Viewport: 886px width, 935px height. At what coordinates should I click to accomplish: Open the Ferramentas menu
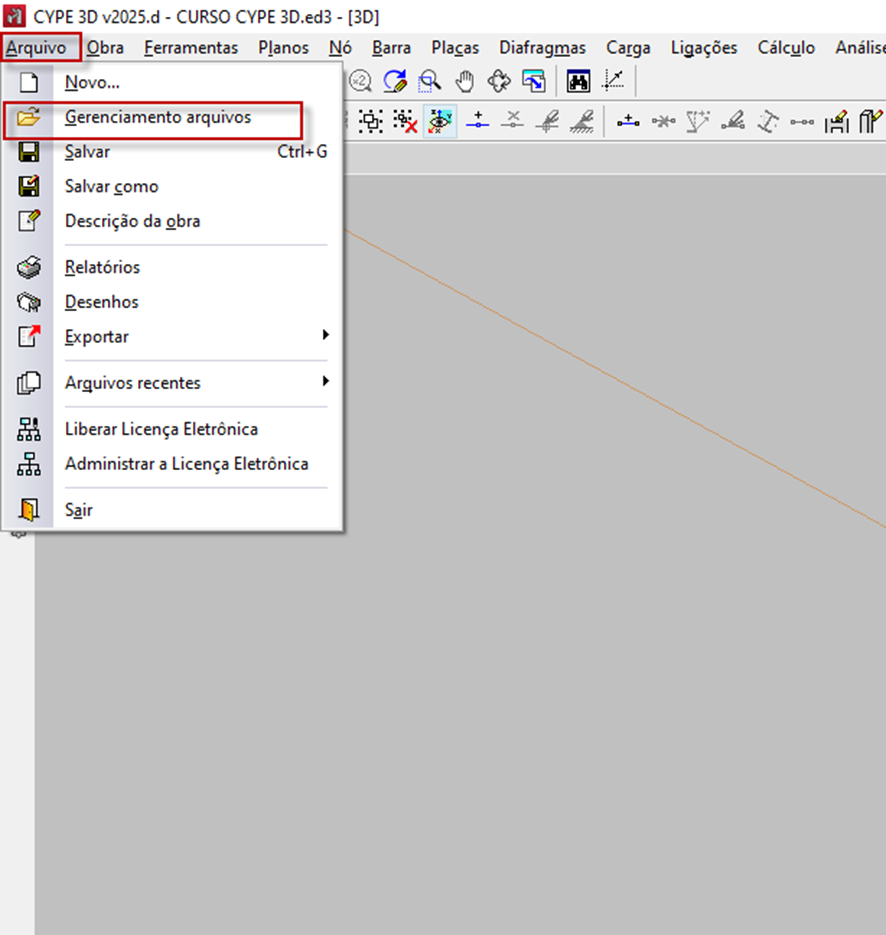(x=191, y=48)
